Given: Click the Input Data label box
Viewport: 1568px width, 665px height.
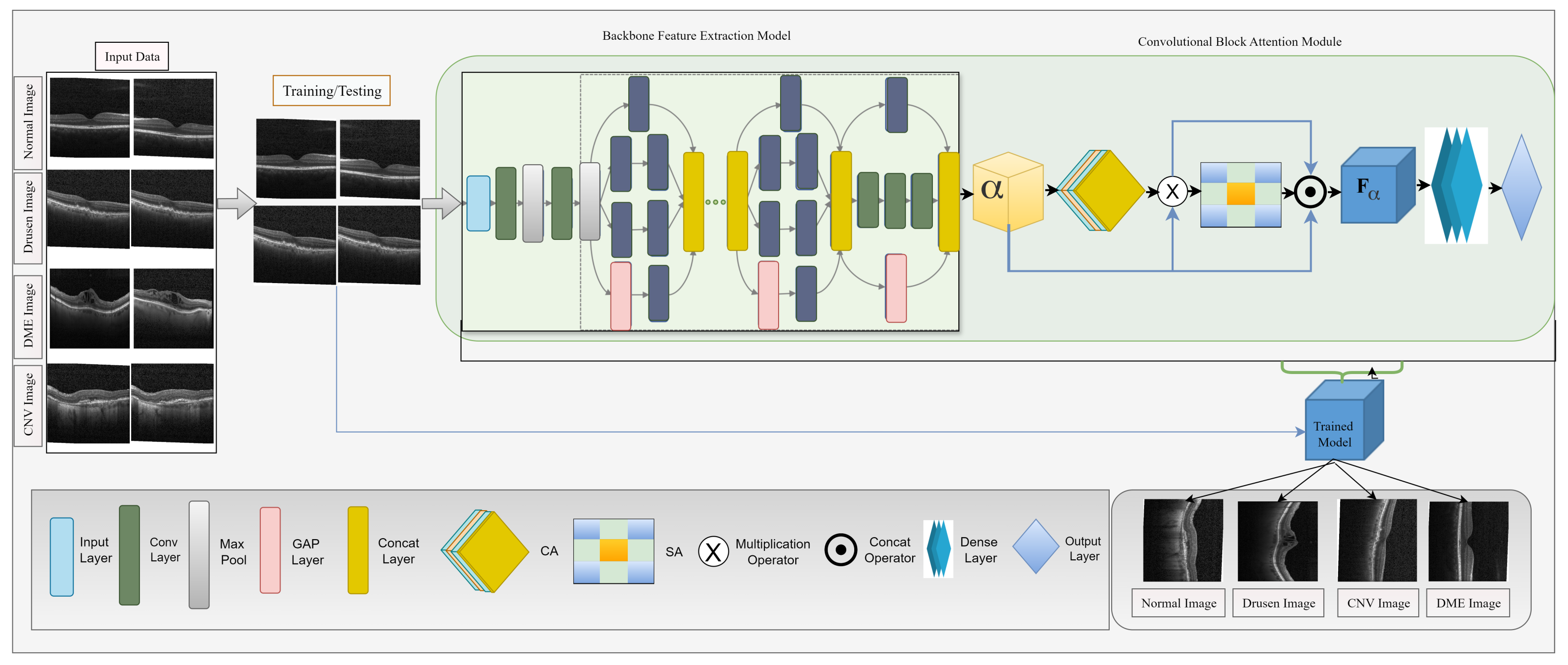Looking at the screenshot, I should [132, 57].
